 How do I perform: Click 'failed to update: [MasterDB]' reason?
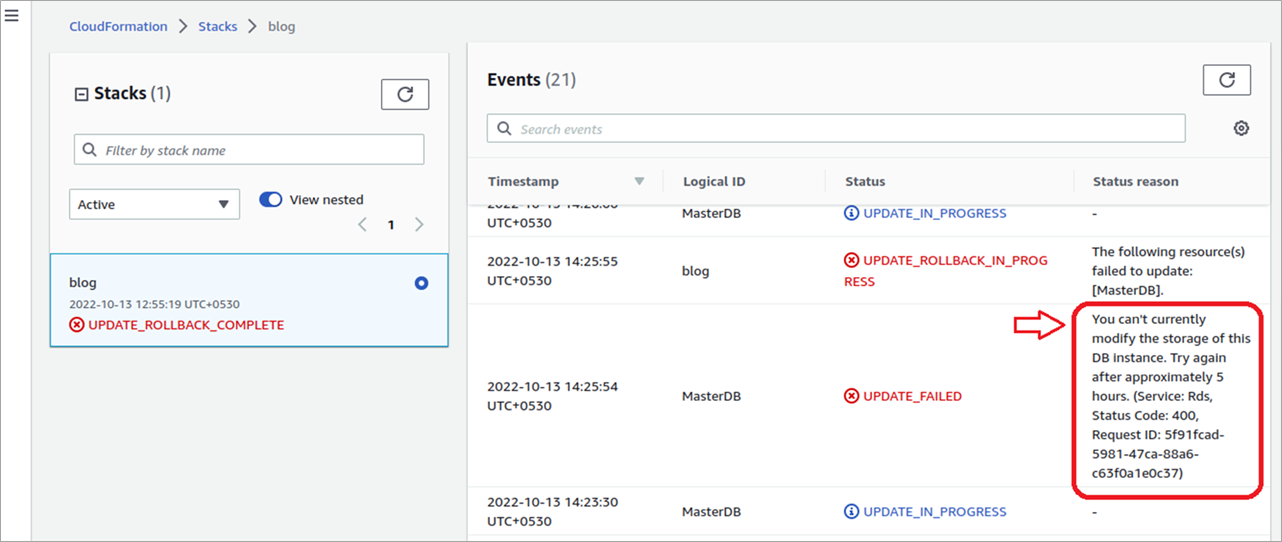[1168, 270]
